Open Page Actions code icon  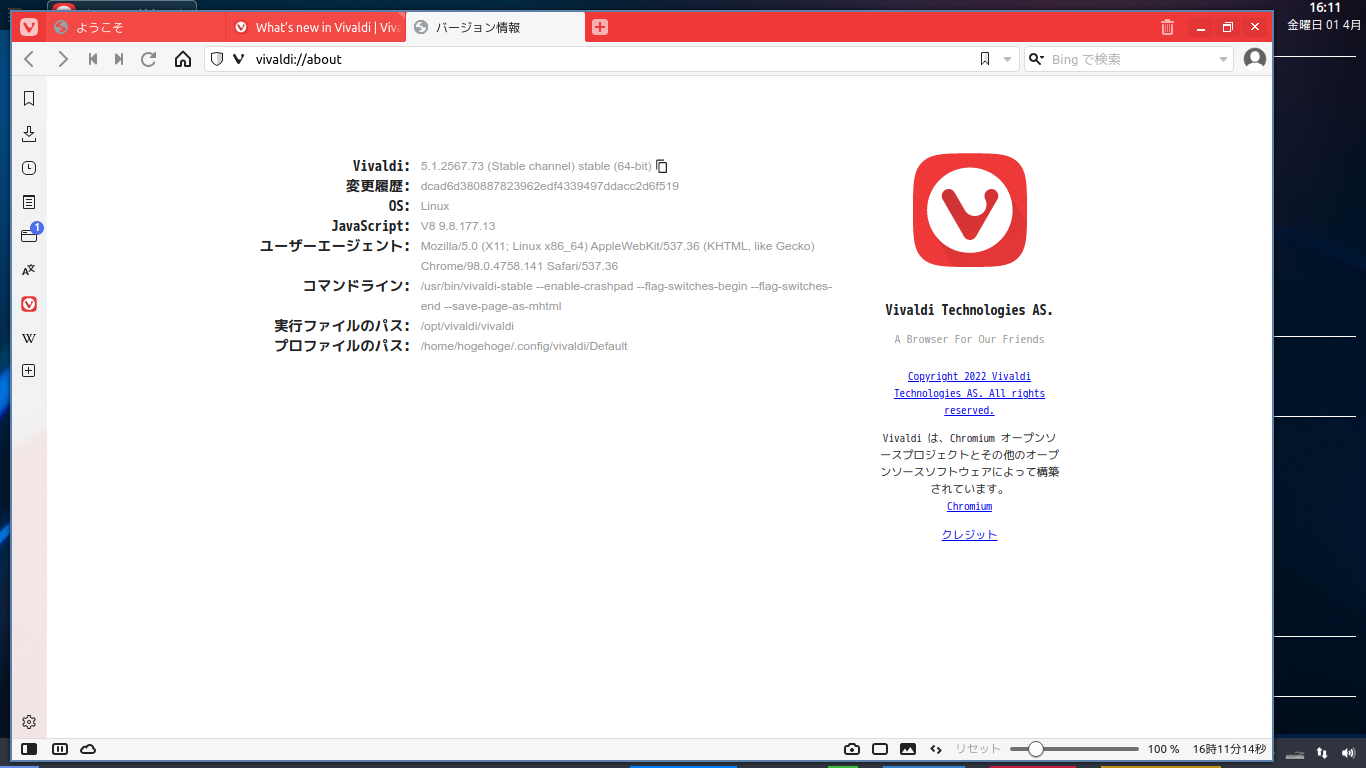click(x=936, y=749)
